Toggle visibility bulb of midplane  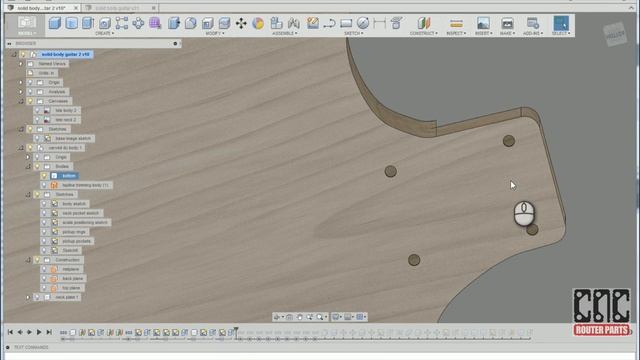click(x=44, y=269)
